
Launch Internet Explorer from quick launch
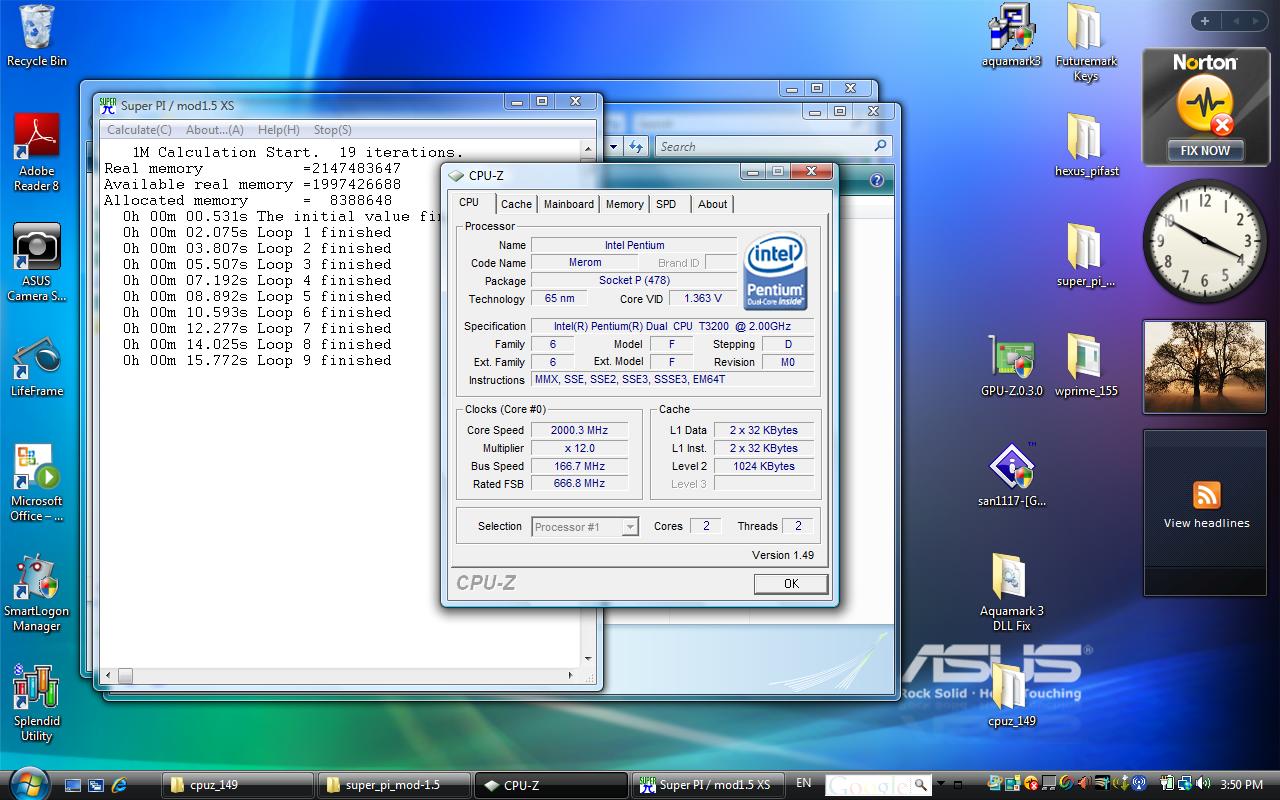tap(120, 785)
